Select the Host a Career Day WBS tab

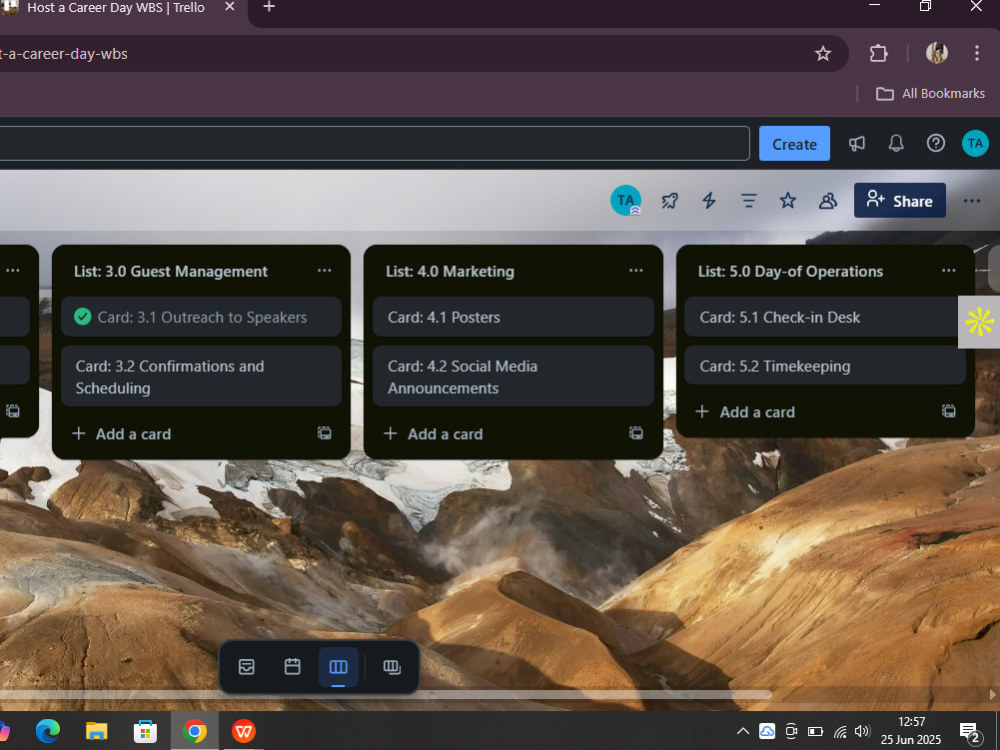click(x=116, y=8)
